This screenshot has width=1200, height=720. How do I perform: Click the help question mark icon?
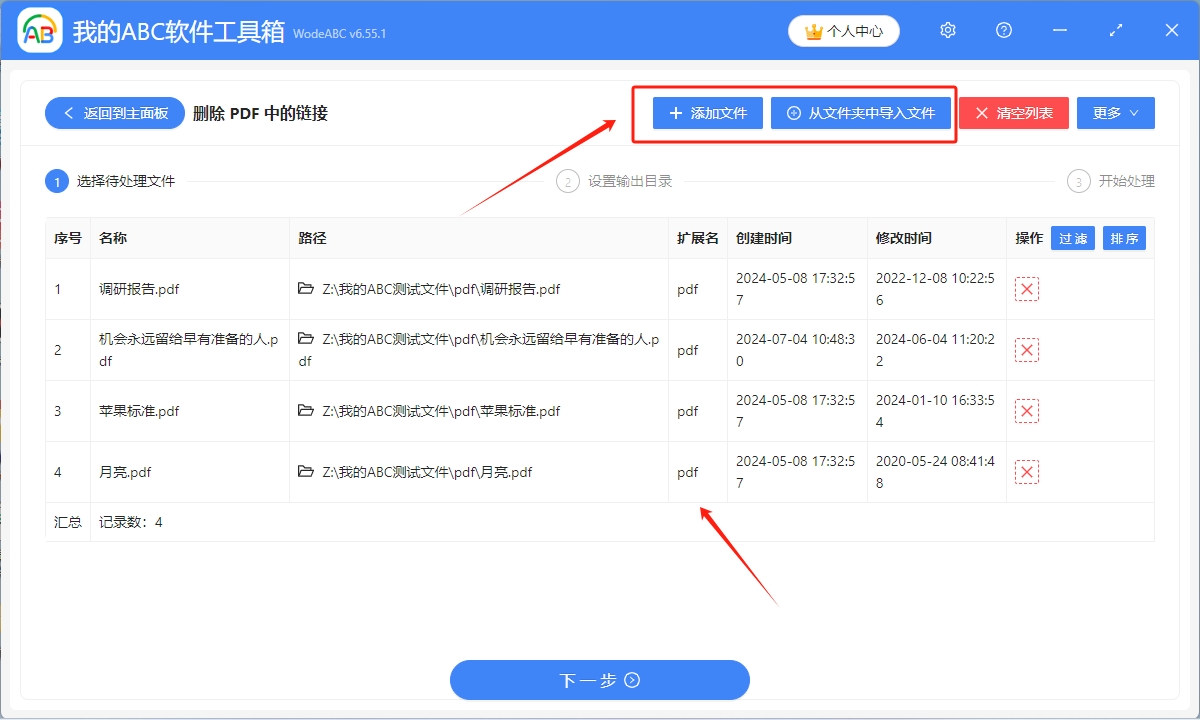[1003, 30]
